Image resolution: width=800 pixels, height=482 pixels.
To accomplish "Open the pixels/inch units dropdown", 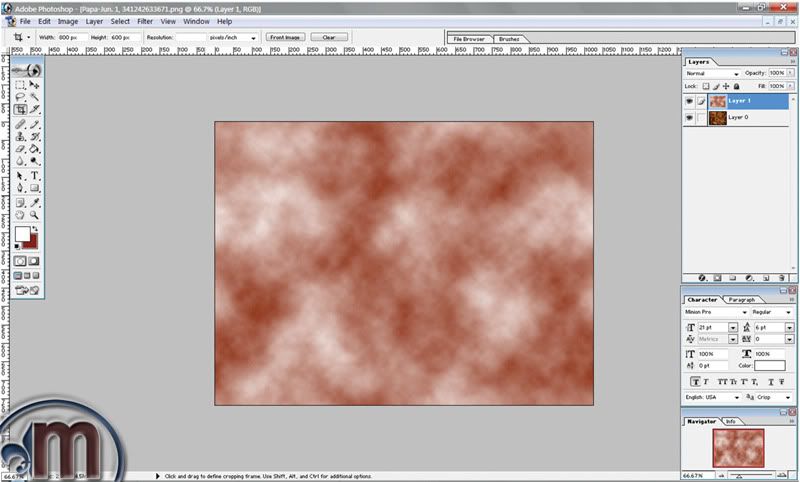I will point(233,37).
